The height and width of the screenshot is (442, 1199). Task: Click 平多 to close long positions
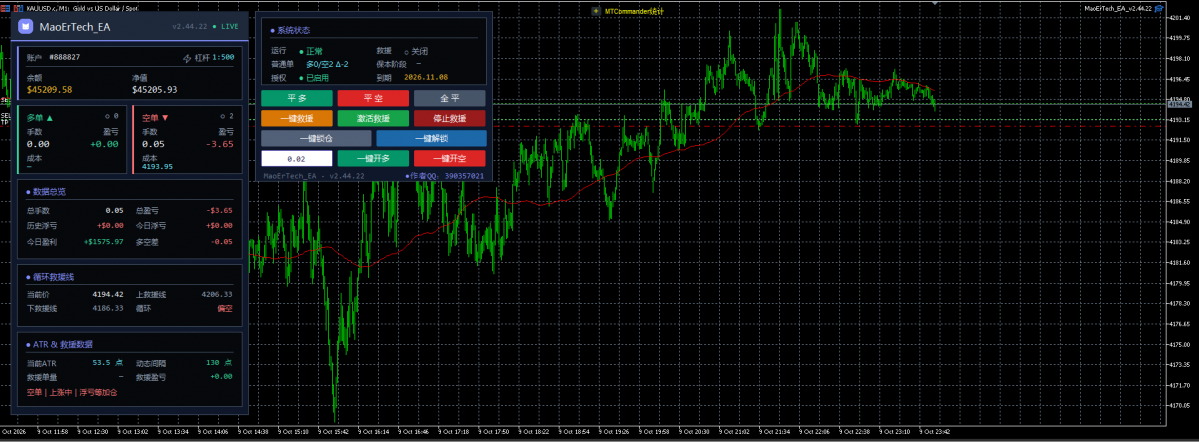pos(297,98)
